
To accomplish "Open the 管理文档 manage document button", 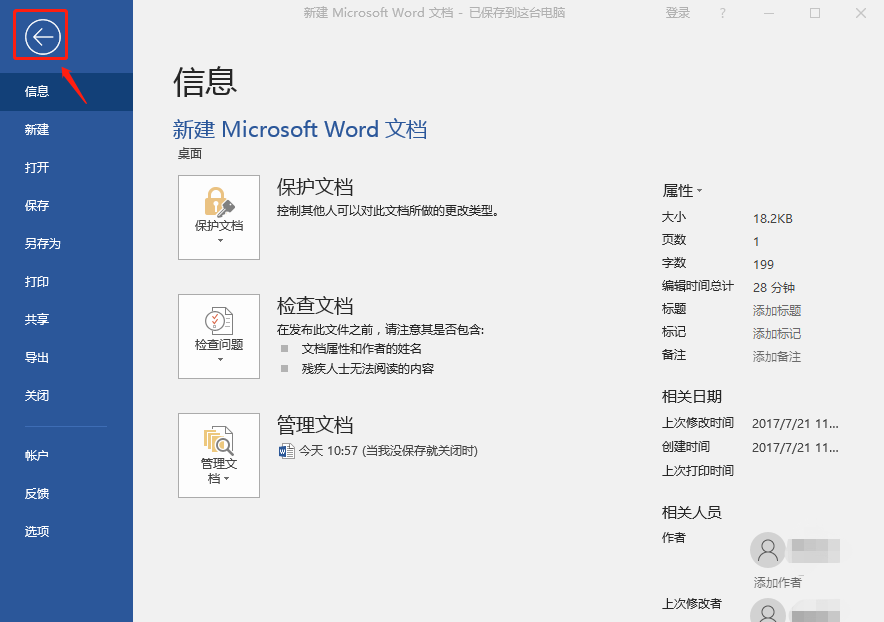I will (x=219, y=455).
